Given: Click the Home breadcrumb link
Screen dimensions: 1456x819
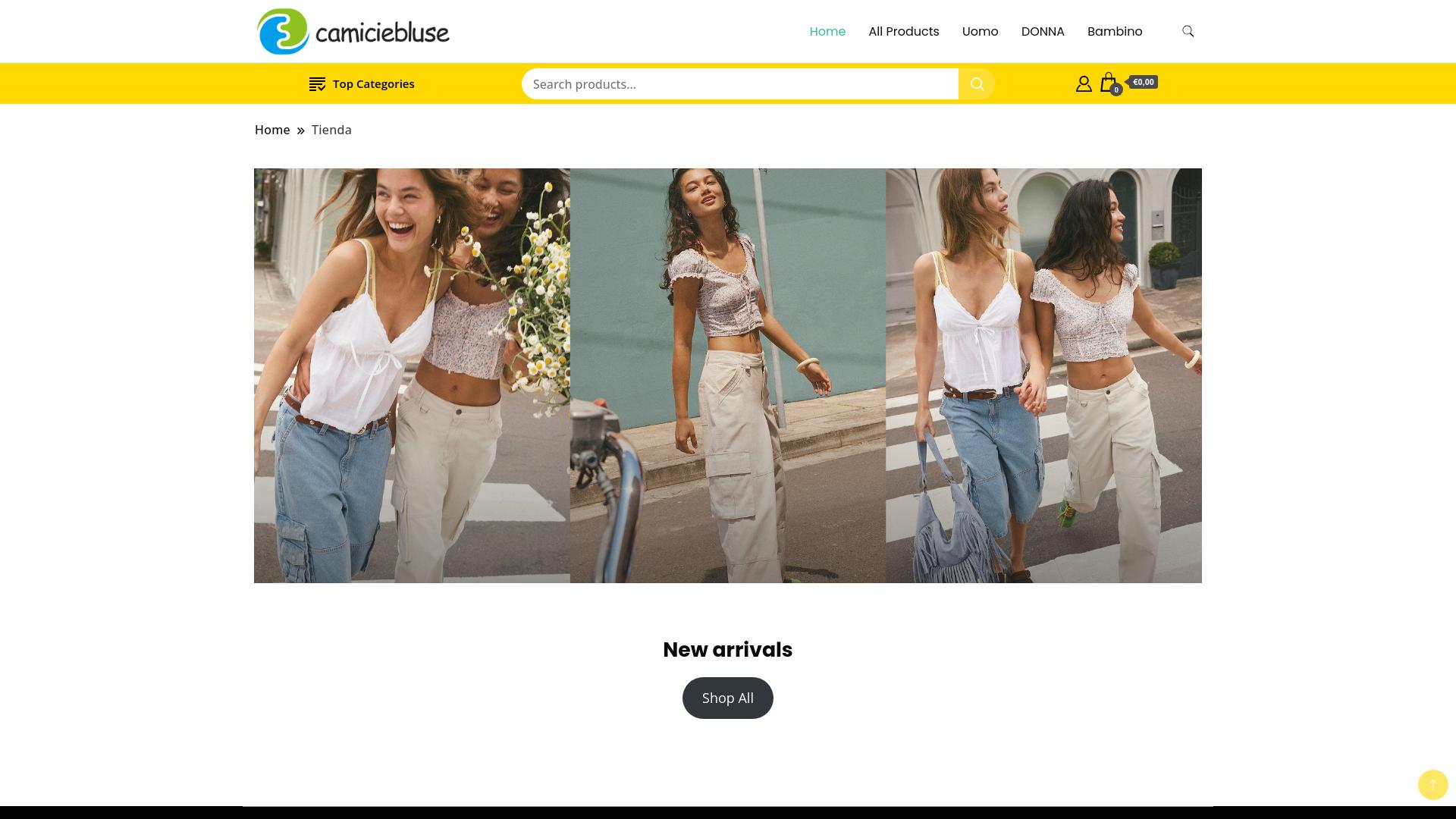Looking at the screenshot, I should click(x=272, y=130).
